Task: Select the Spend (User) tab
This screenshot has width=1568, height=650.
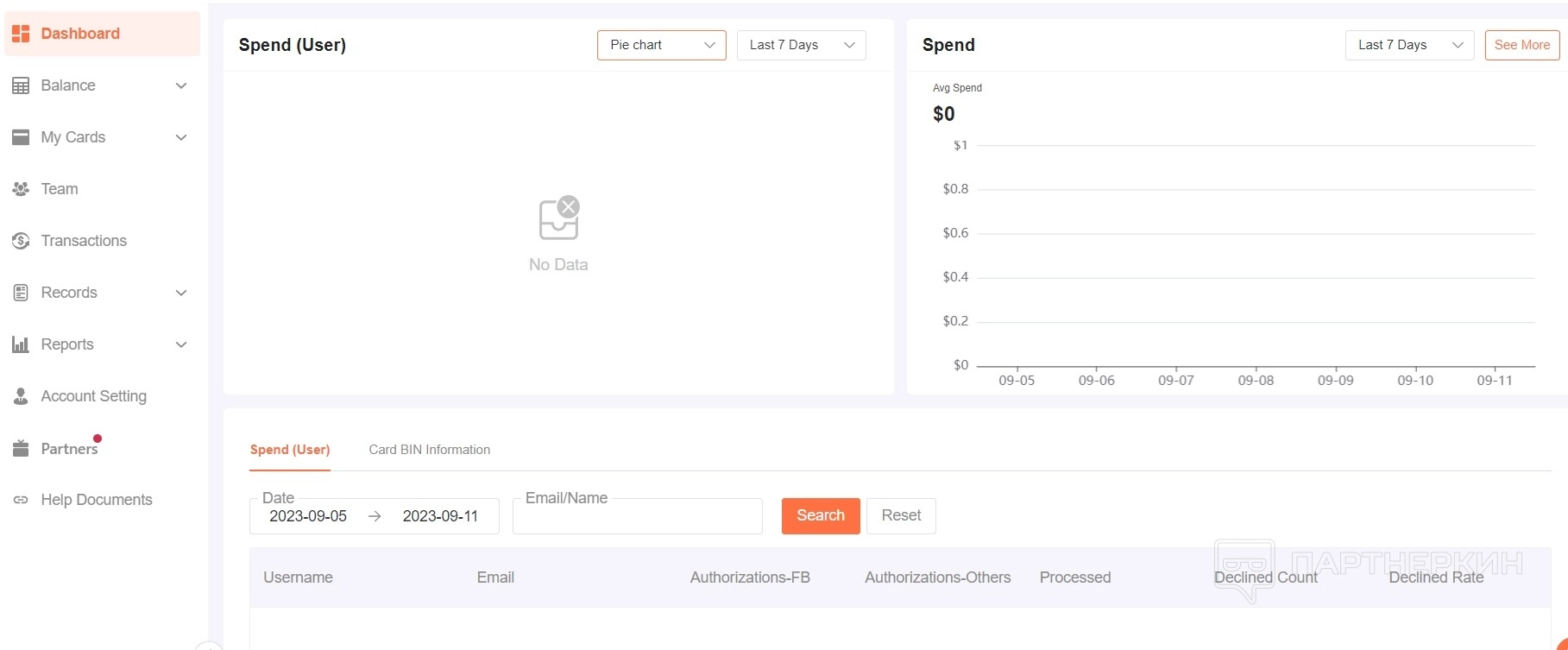Action: click(290, 450)
